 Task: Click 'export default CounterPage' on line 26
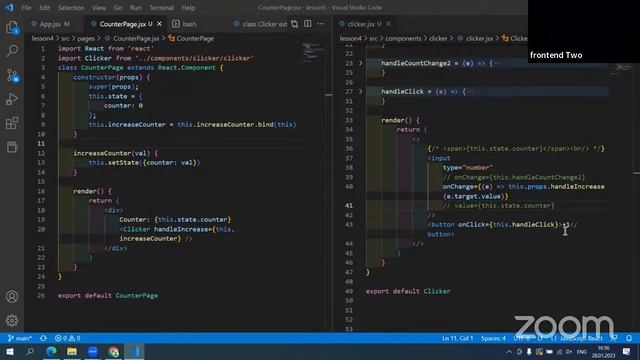(108, 296)
